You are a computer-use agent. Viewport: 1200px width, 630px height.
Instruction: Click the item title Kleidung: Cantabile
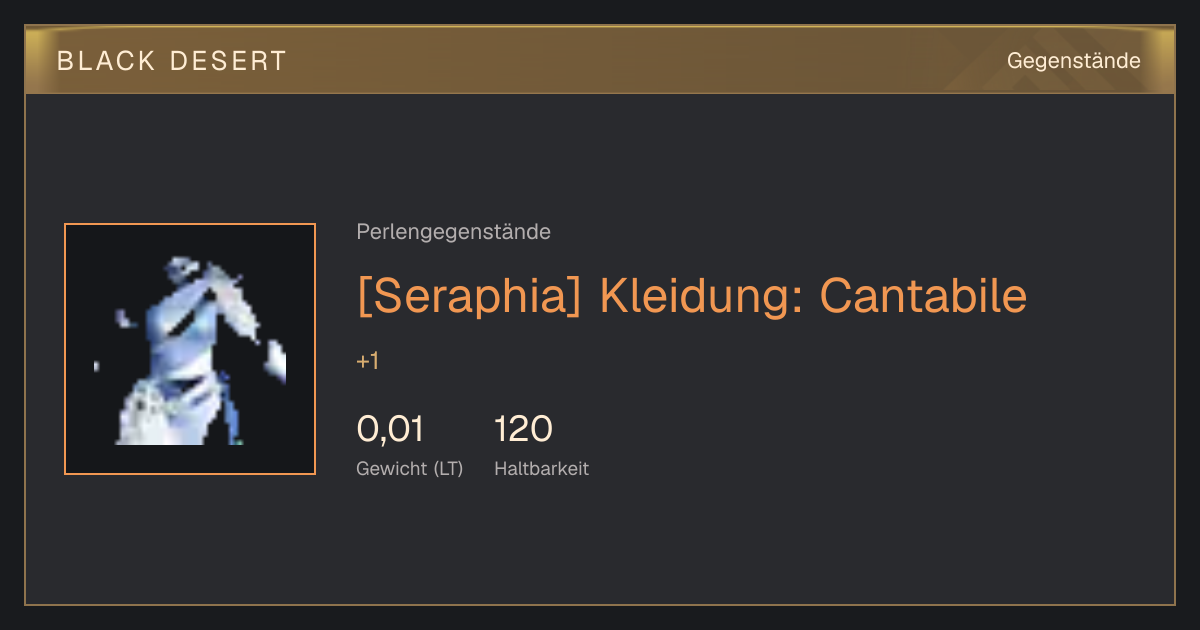(x=692, y=296)
